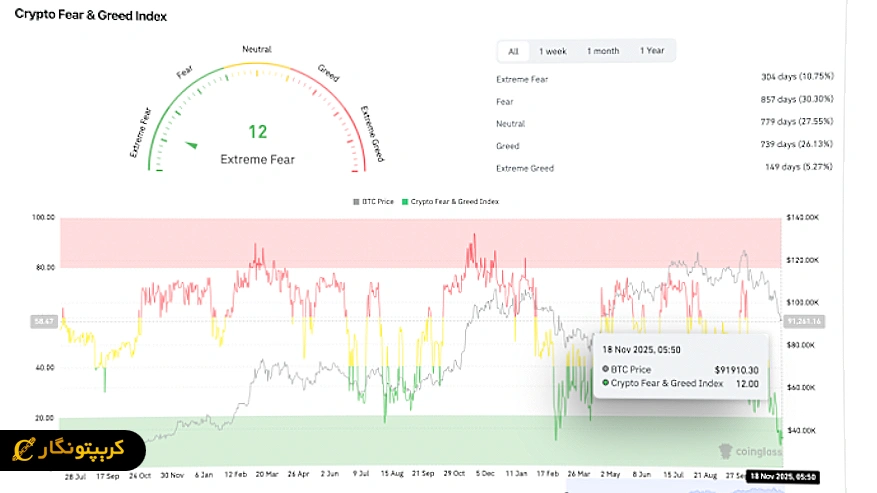
Task: Click the gauge value 12
Action: (x=257, y=131)
